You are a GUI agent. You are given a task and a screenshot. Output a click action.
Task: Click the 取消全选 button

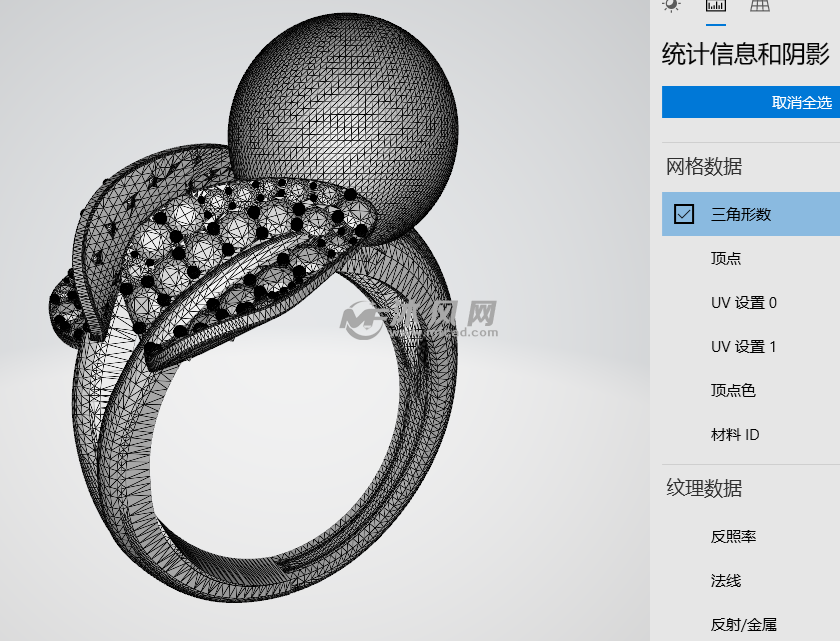pyautogui.click(x=750, y=102)
